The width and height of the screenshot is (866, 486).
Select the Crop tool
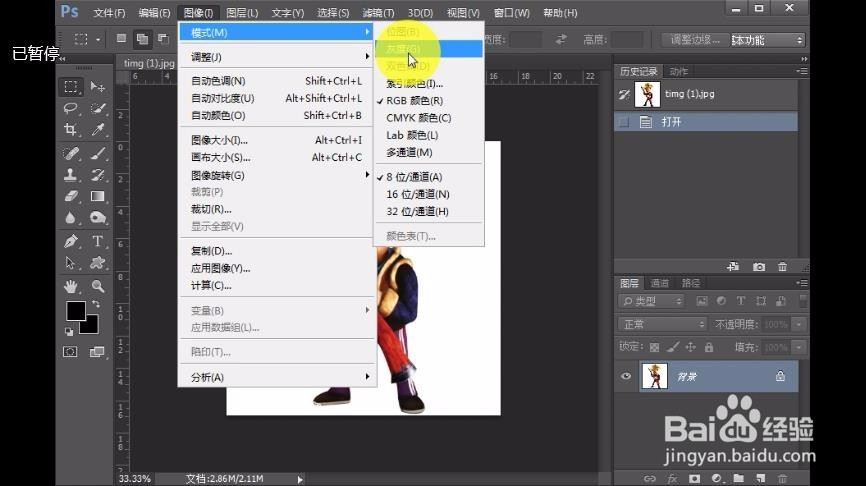tap(71, 130)
